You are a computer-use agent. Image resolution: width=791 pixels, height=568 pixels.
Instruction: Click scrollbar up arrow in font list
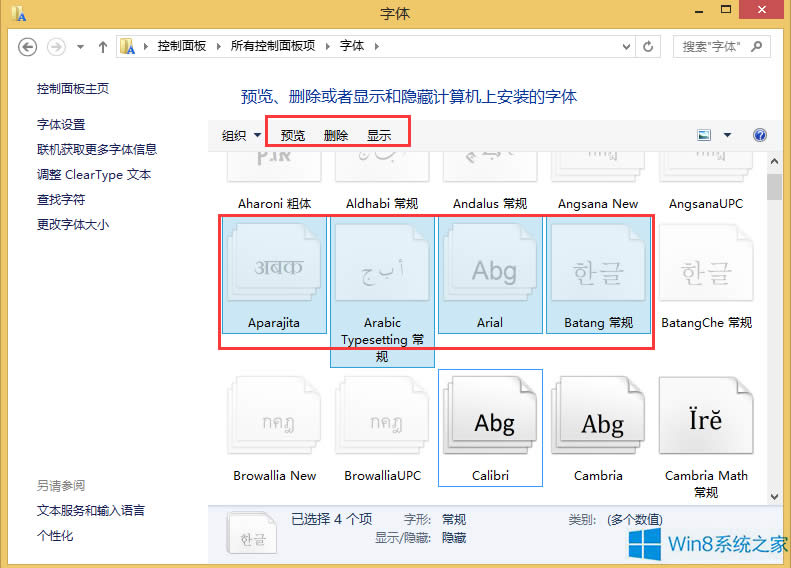[774, 161]
